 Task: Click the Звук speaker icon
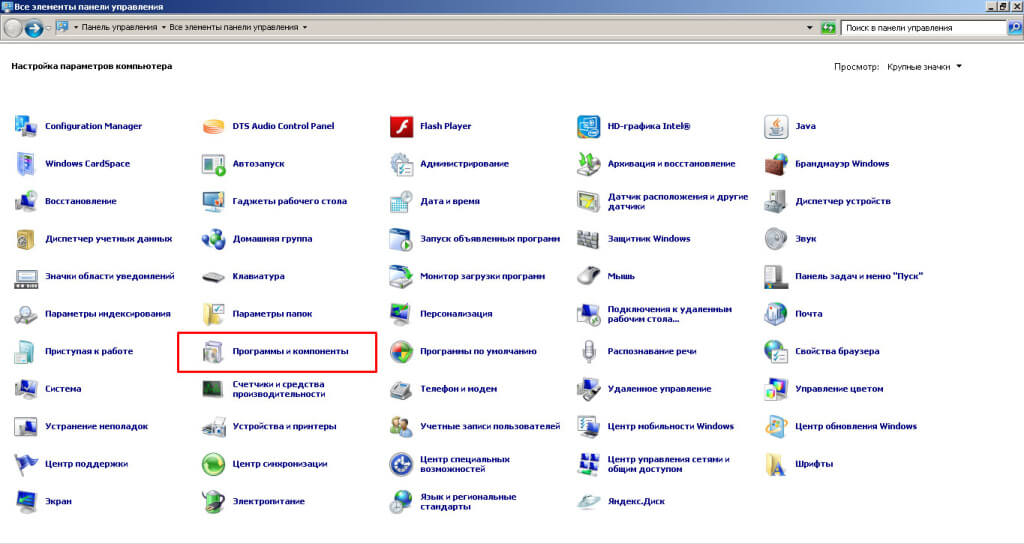coord(776,239)
